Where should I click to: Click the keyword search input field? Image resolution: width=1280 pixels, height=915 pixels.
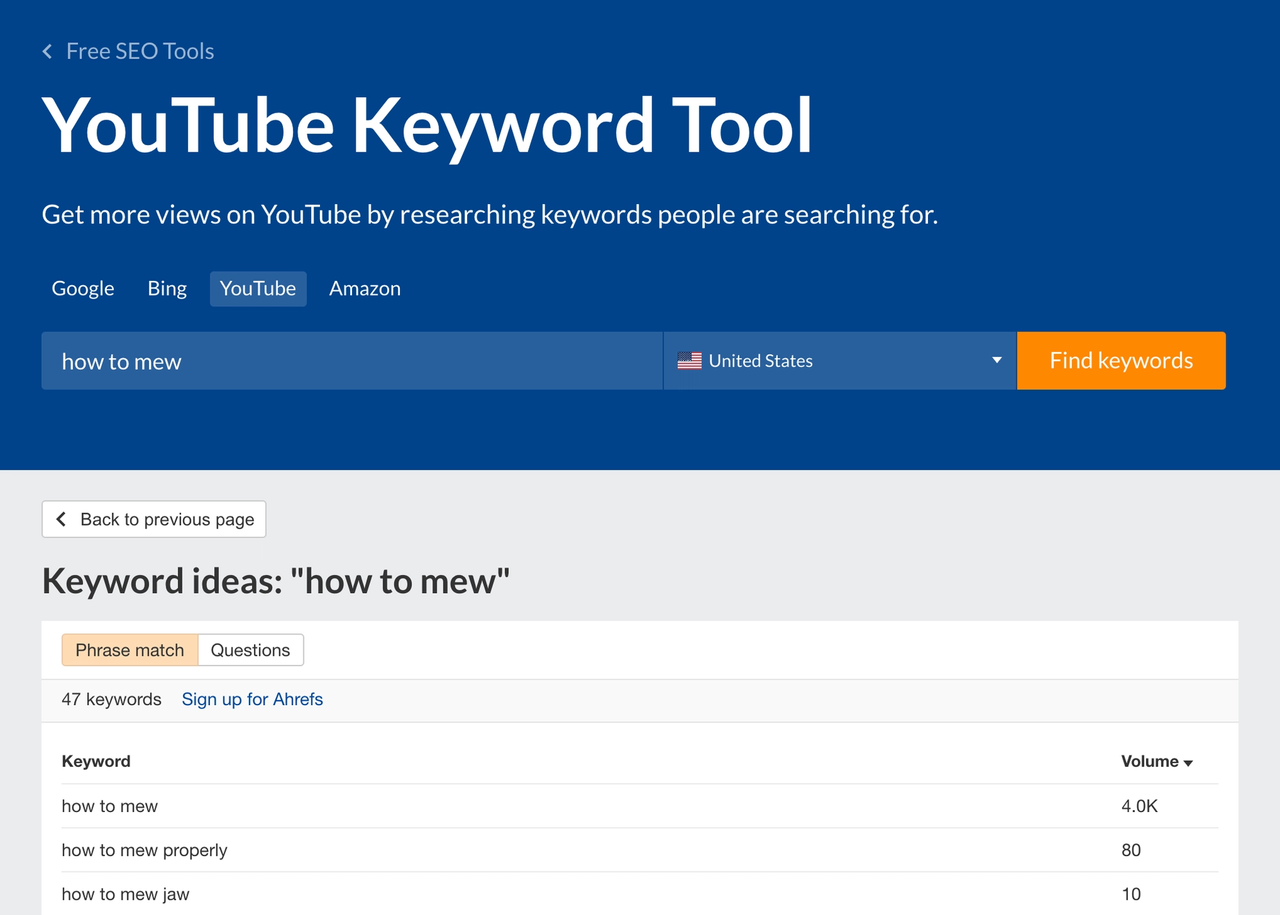coord(352,361)
